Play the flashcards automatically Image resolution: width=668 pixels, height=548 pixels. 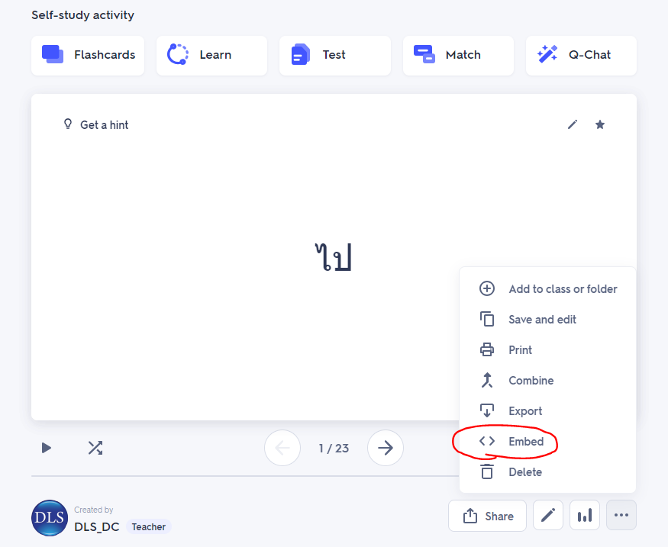tap(46, 448)
